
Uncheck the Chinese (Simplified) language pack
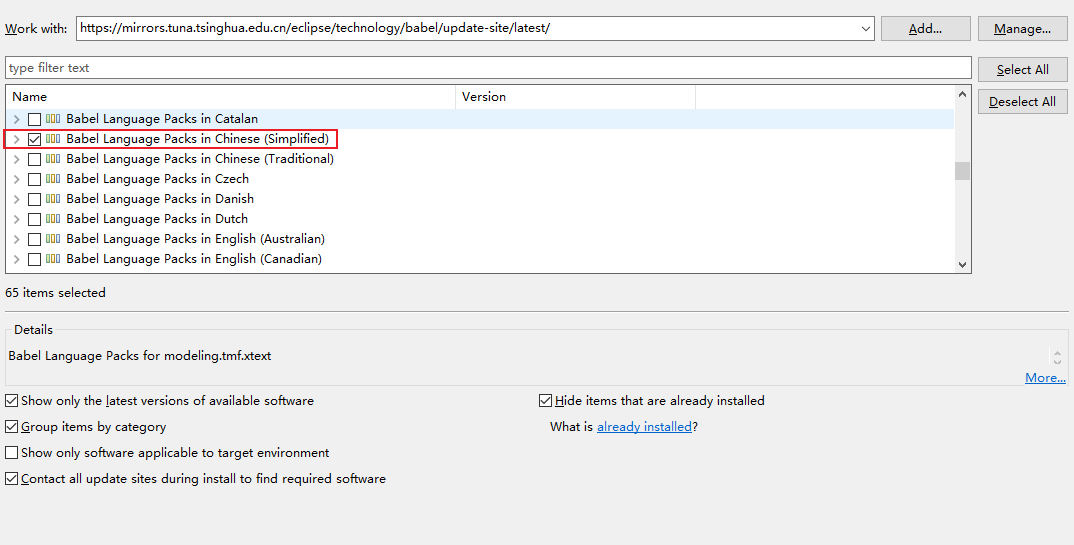(34, 139)
